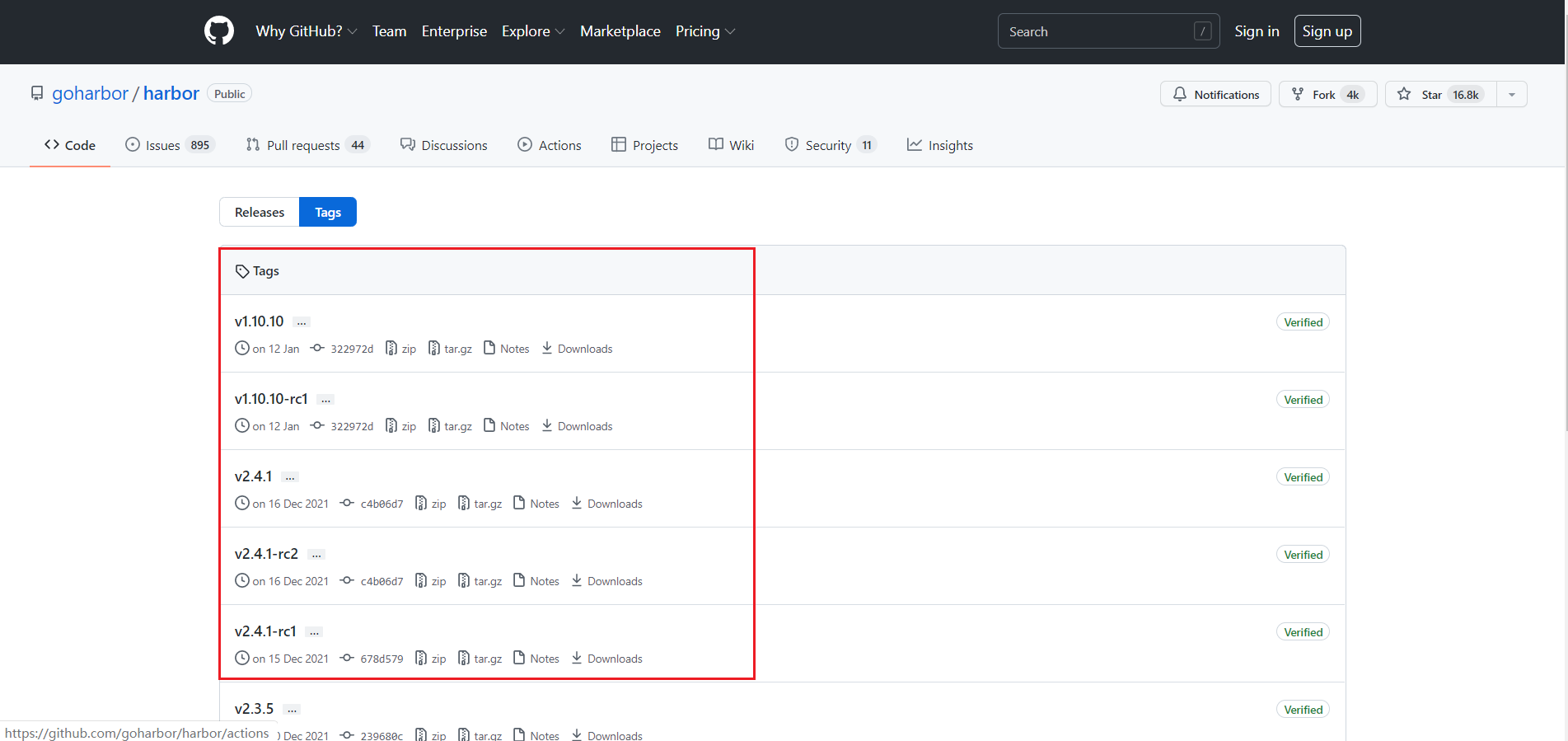Open the Actions tab
The image size is (1568, 741).
click(x=549, y=145)
